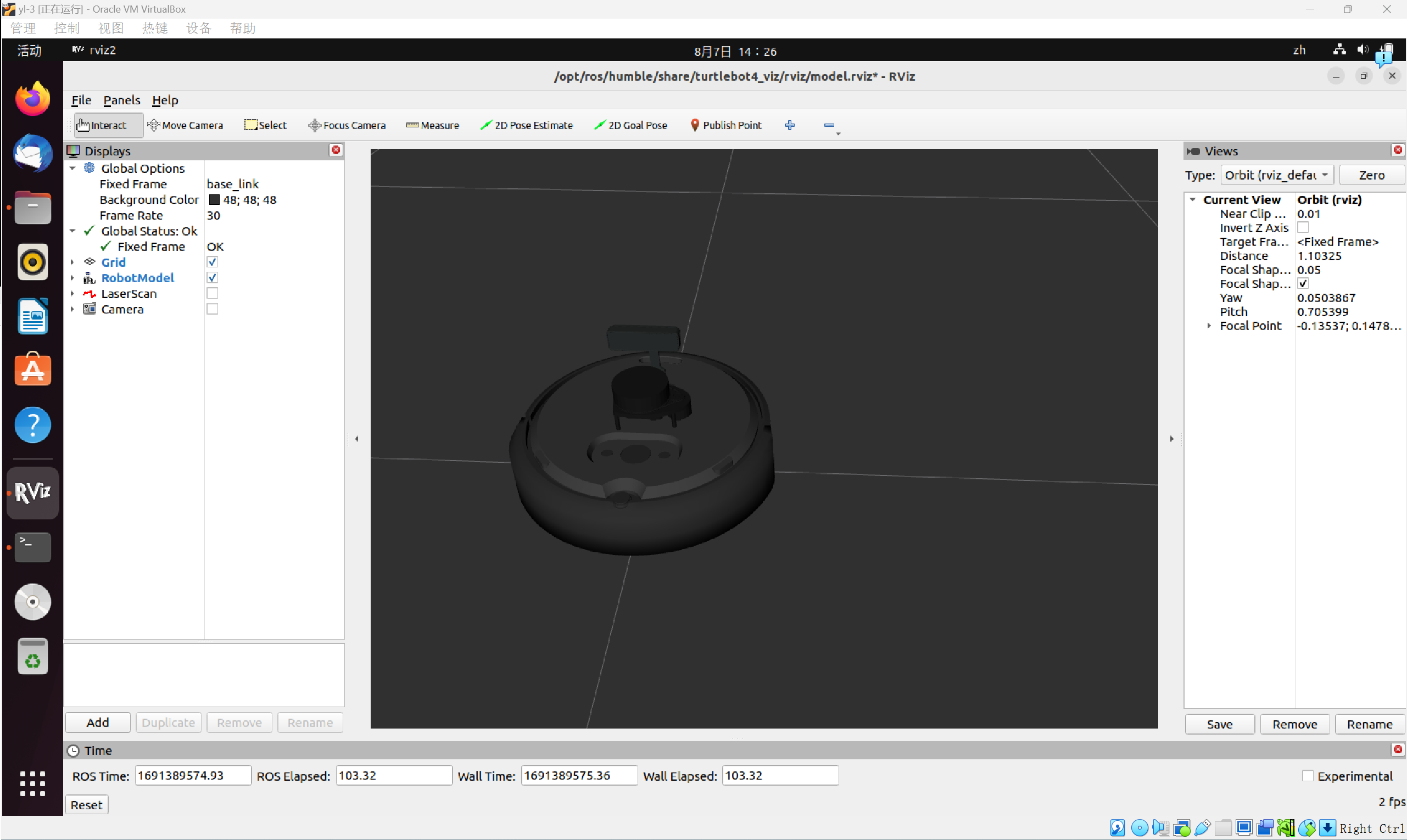
Task: Show applications grid in dock
Action: 32,783
